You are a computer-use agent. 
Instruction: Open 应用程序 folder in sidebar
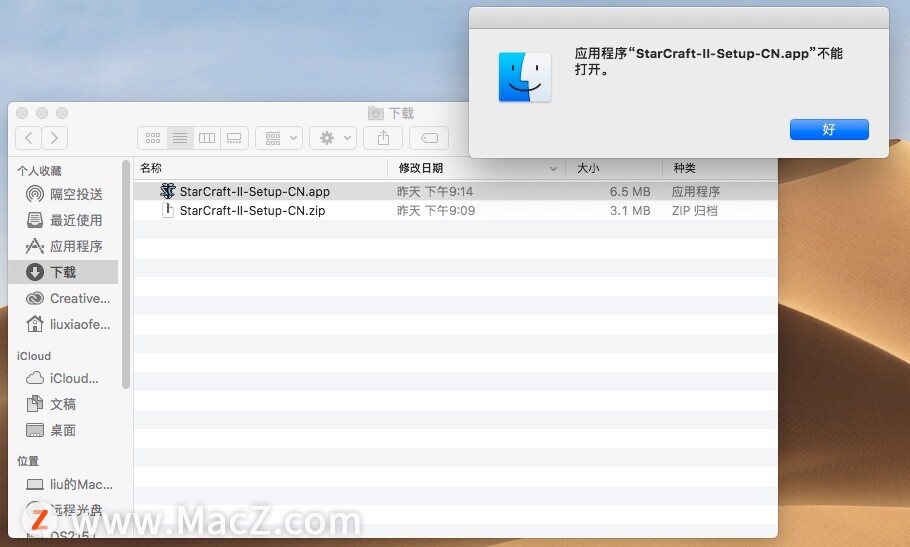click(65, 246)
